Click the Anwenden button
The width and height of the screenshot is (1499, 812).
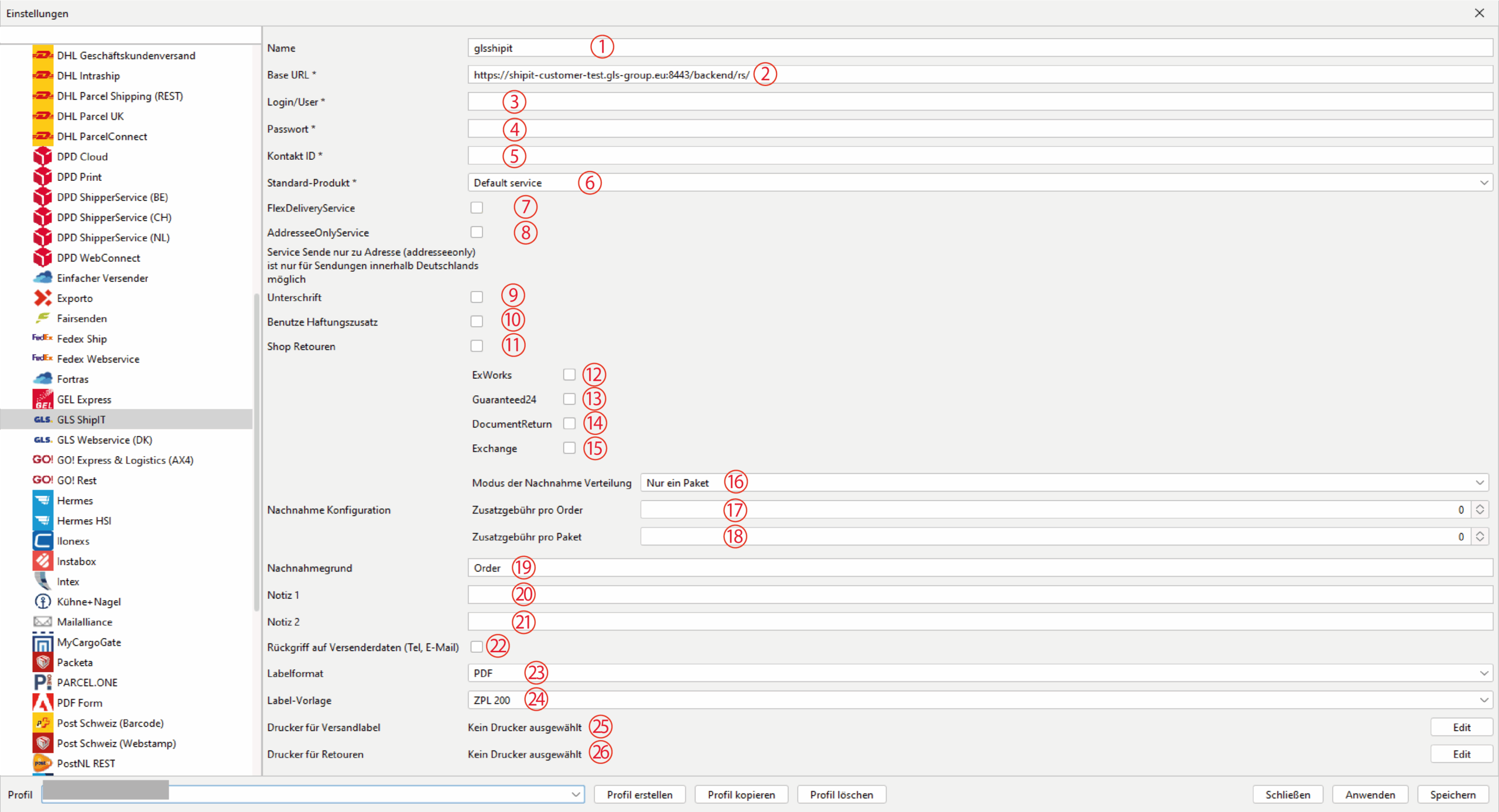1370,794
